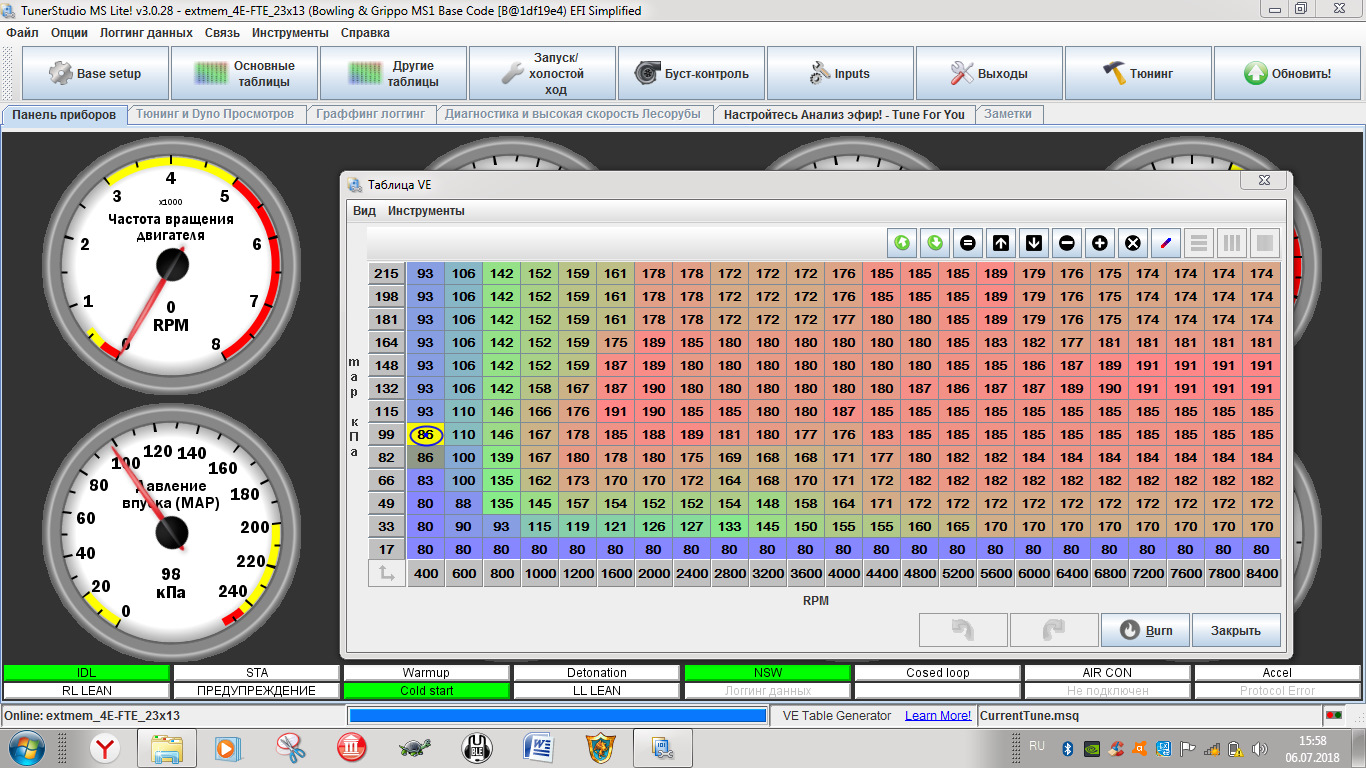Click the green up-arrow icon in VE table toolbar
The height and width of the screenshot is (768, 1366).
(902, 242)
